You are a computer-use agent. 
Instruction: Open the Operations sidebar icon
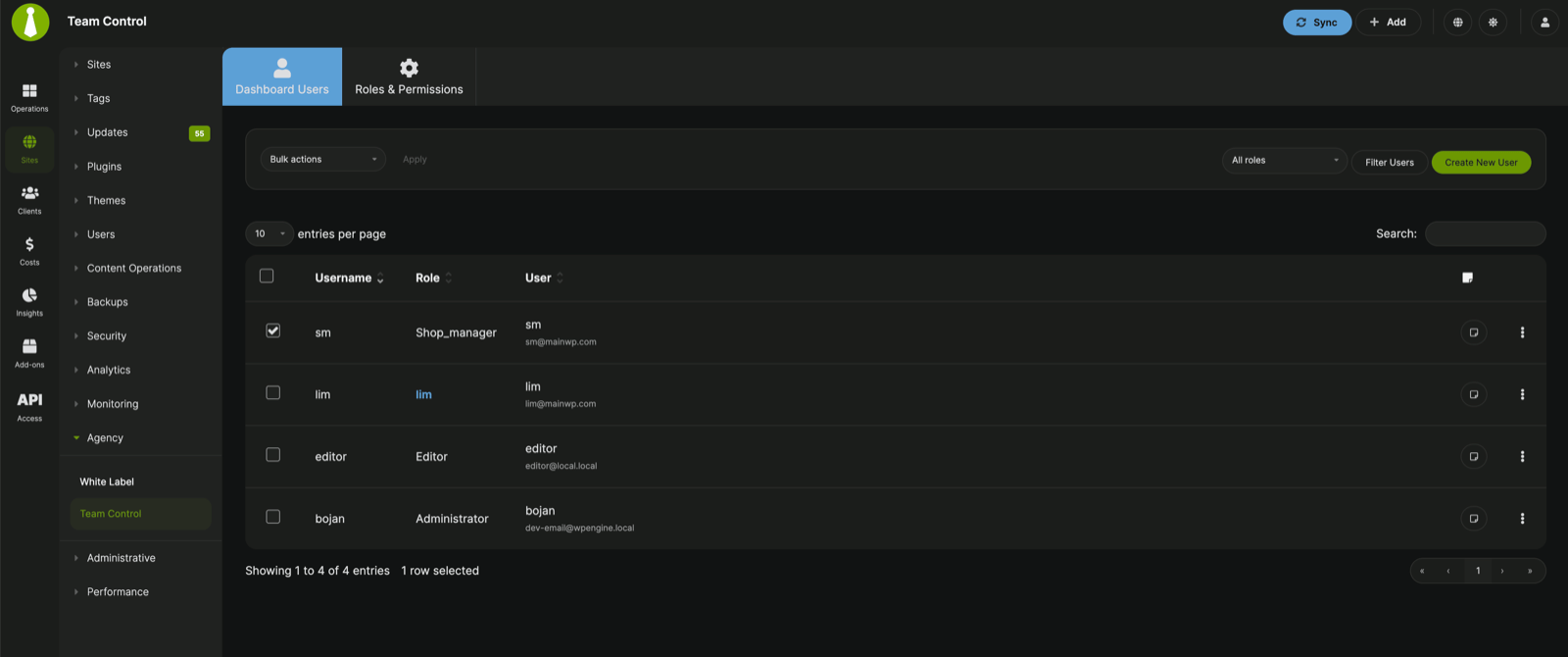pos(29,97)
